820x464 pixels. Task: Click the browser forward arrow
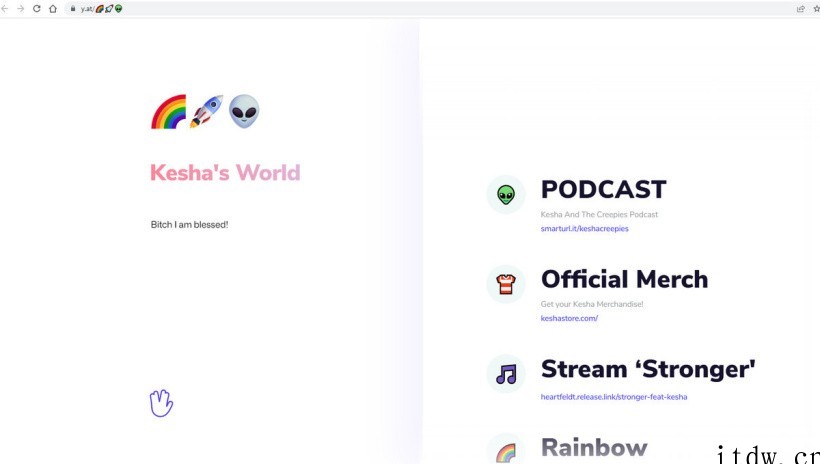[x=20, y=9]
